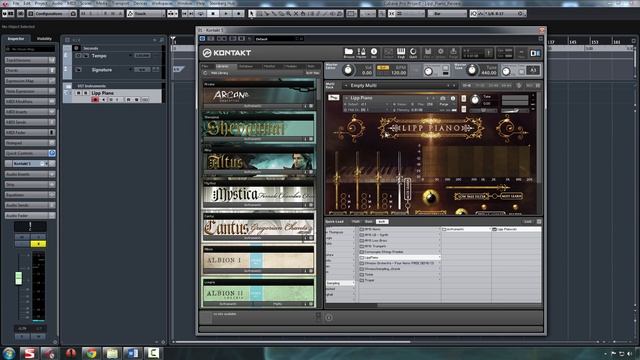Expand the Chords inspector section
Screen dimensions: 640x360
click(x=30, y=70)
